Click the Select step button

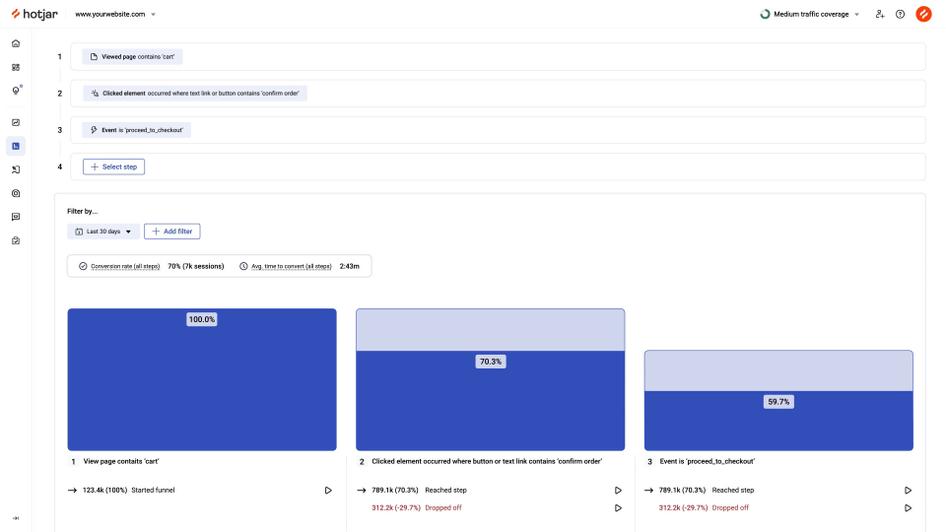click(x=114, y=167)
